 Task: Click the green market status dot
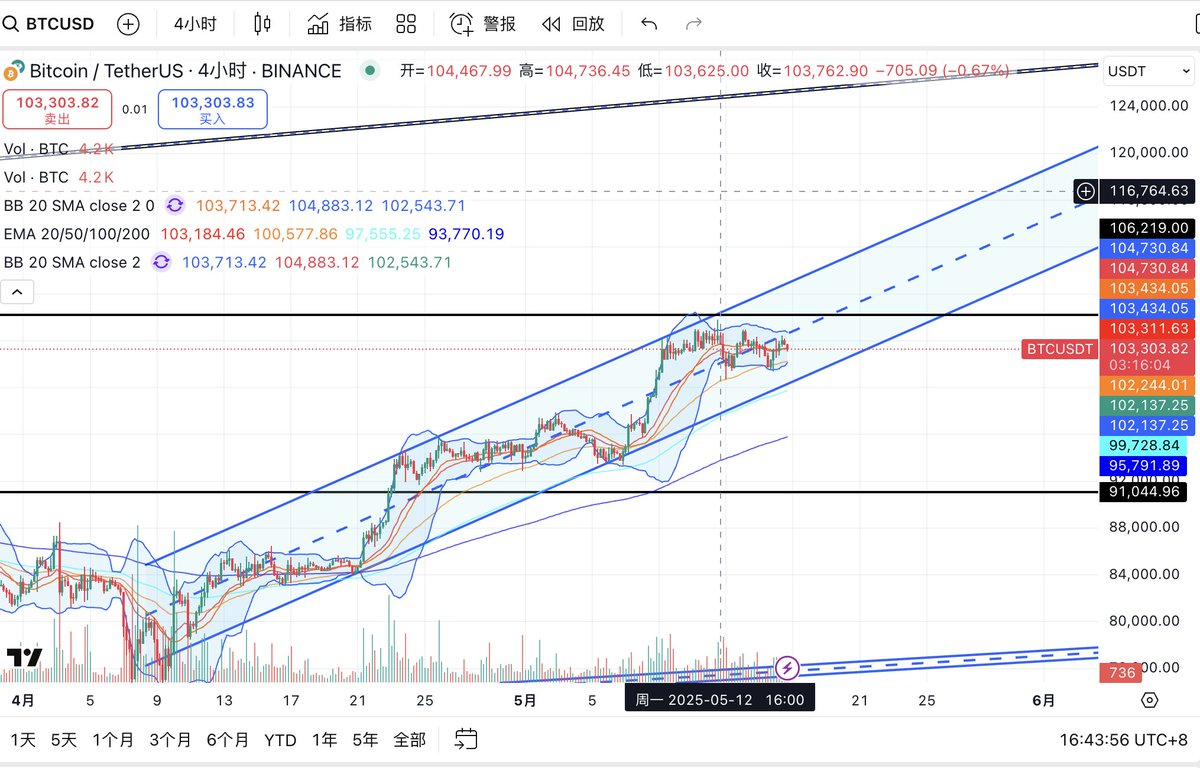click(371, 71)
